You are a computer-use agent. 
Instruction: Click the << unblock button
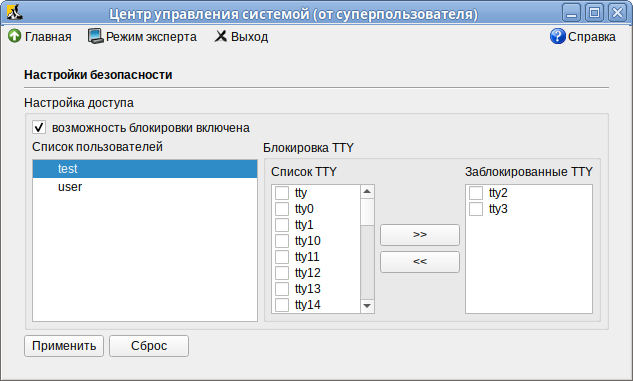[420, 262]
